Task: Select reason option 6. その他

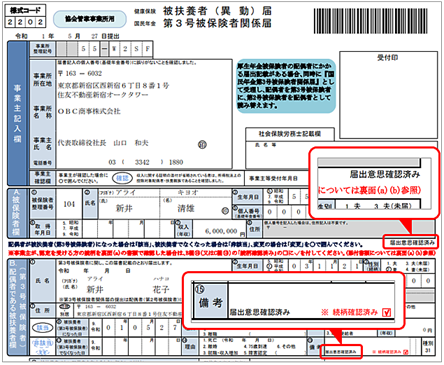Action: 287,347
